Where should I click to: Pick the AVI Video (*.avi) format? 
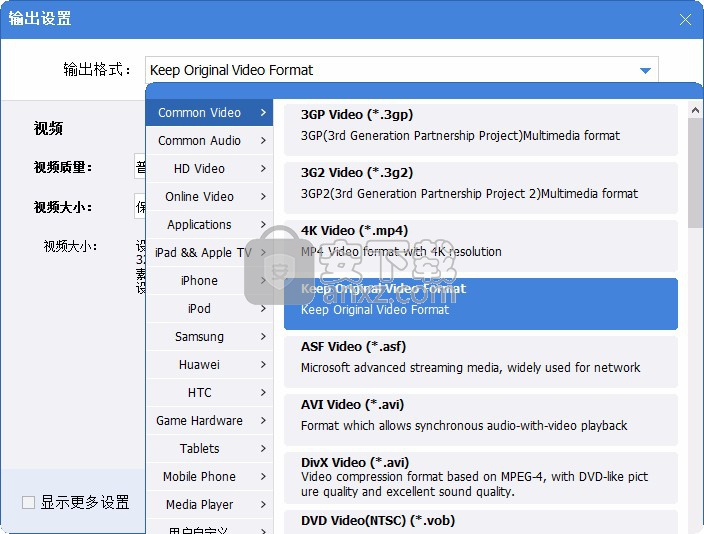click(x=481, y=419)
